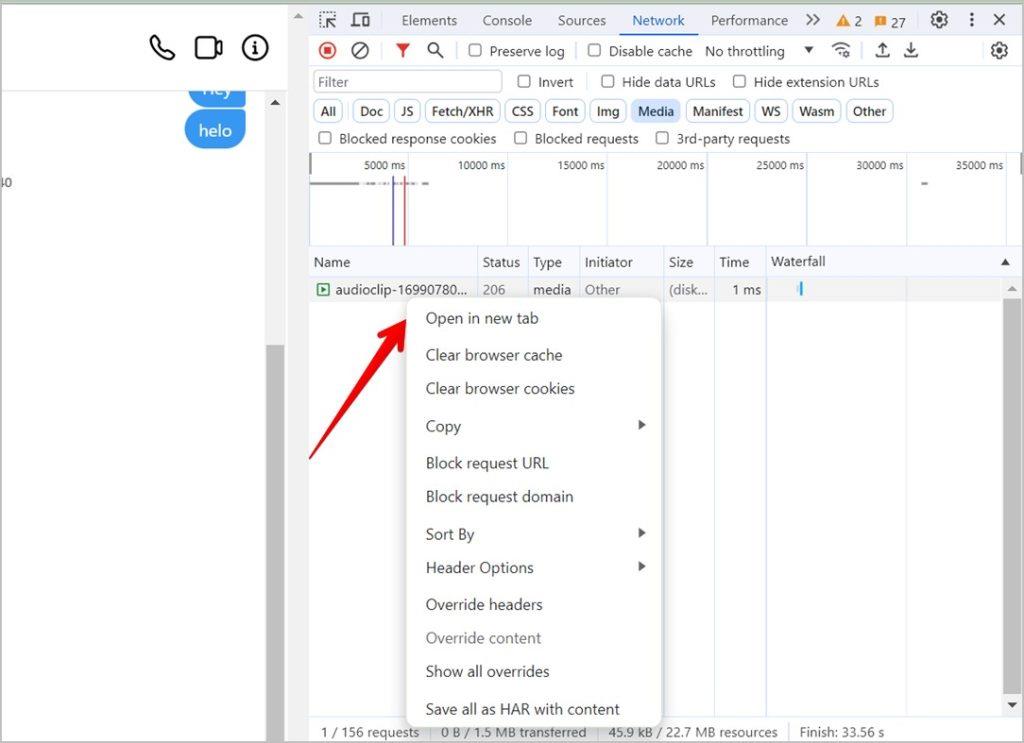Check Hide extension URLs
Image resolution: width=1024 pixels, height=743 pixels.
739,82
